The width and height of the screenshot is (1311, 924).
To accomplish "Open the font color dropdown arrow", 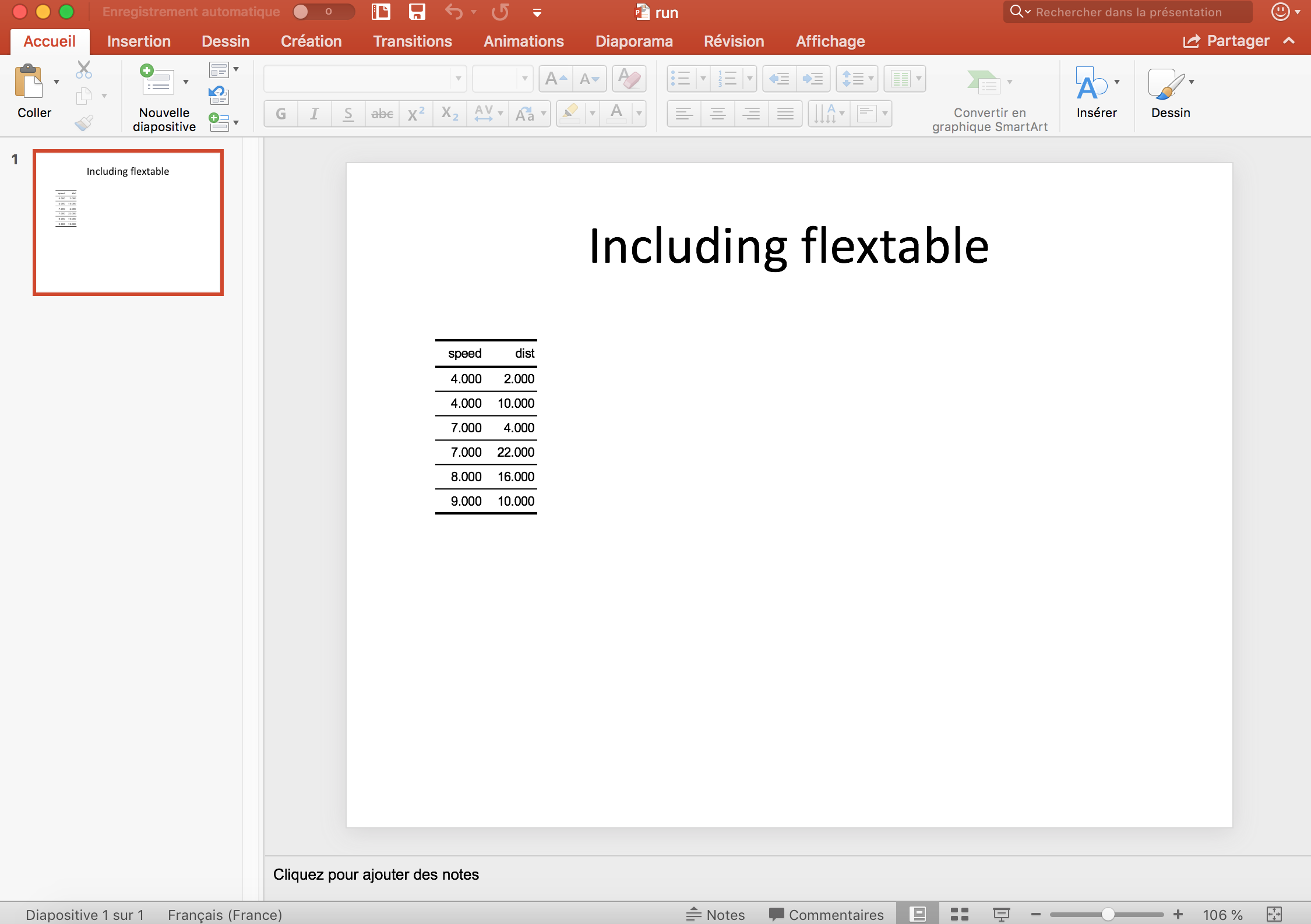I will pos(639,114).
